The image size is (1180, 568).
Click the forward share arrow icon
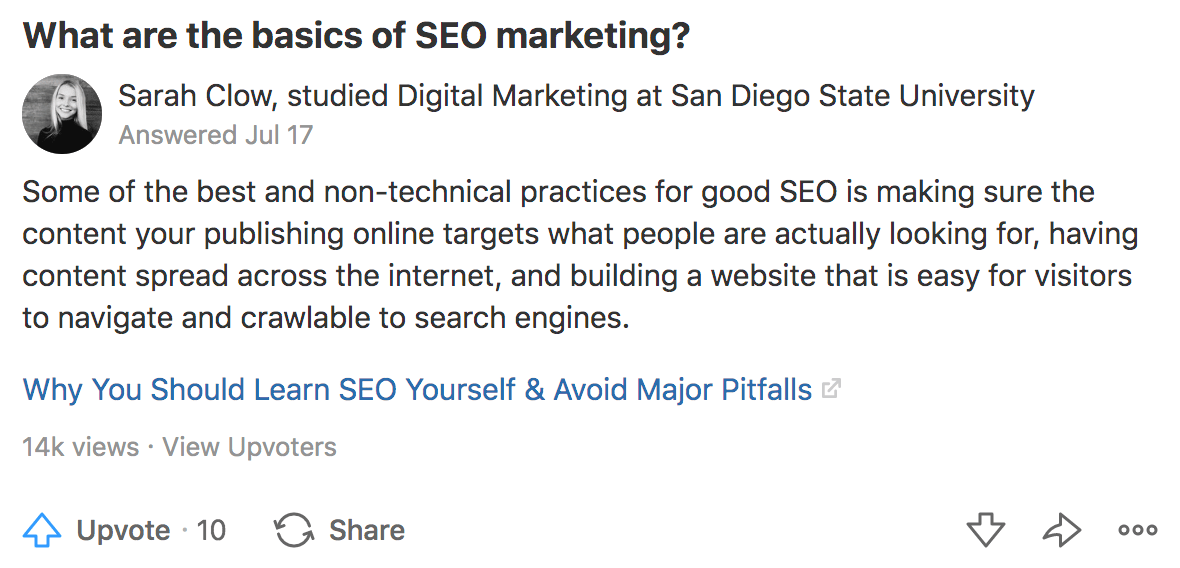point(1062,530)
